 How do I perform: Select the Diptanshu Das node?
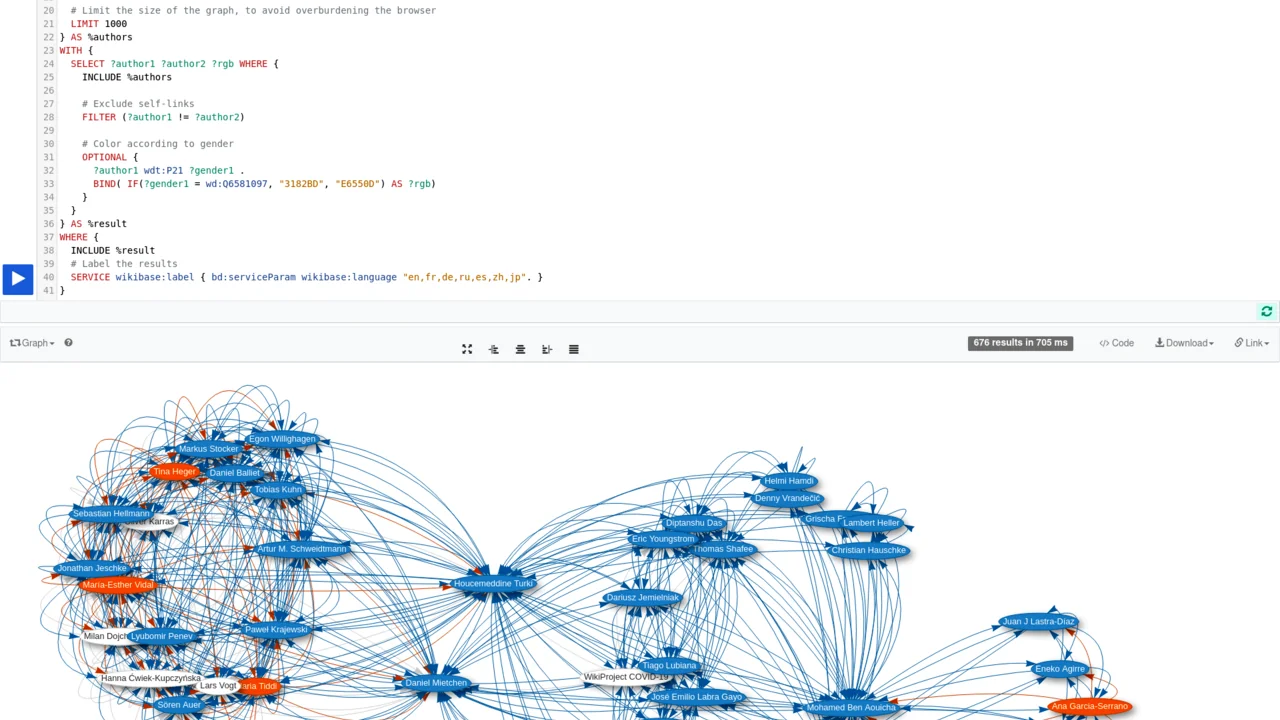[694, 523]
